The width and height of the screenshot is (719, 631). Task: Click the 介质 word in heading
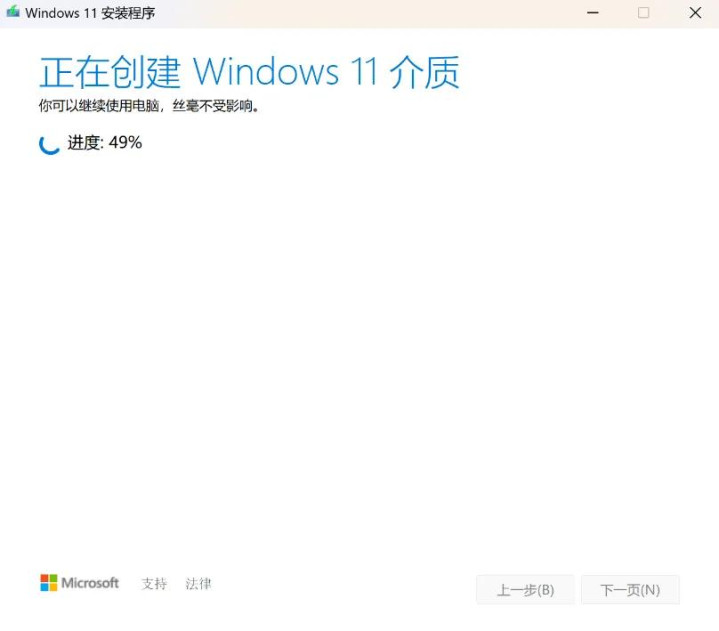point(424,72)
